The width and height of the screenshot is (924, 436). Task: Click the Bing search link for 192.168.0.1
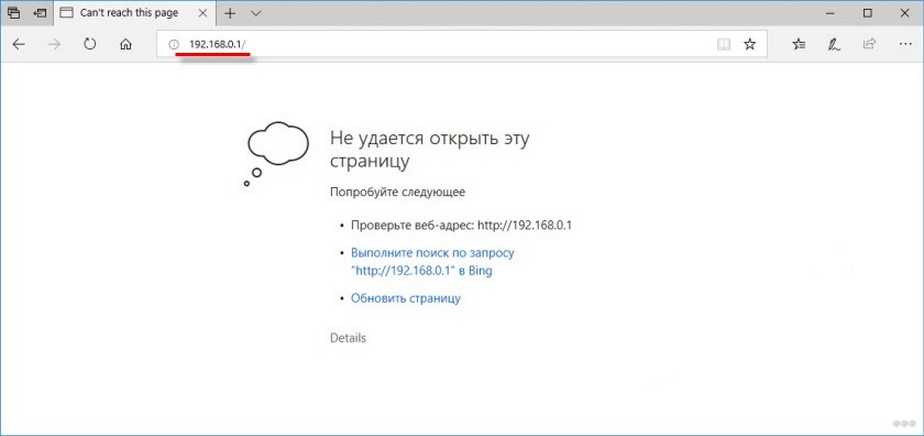pos(432,262)
